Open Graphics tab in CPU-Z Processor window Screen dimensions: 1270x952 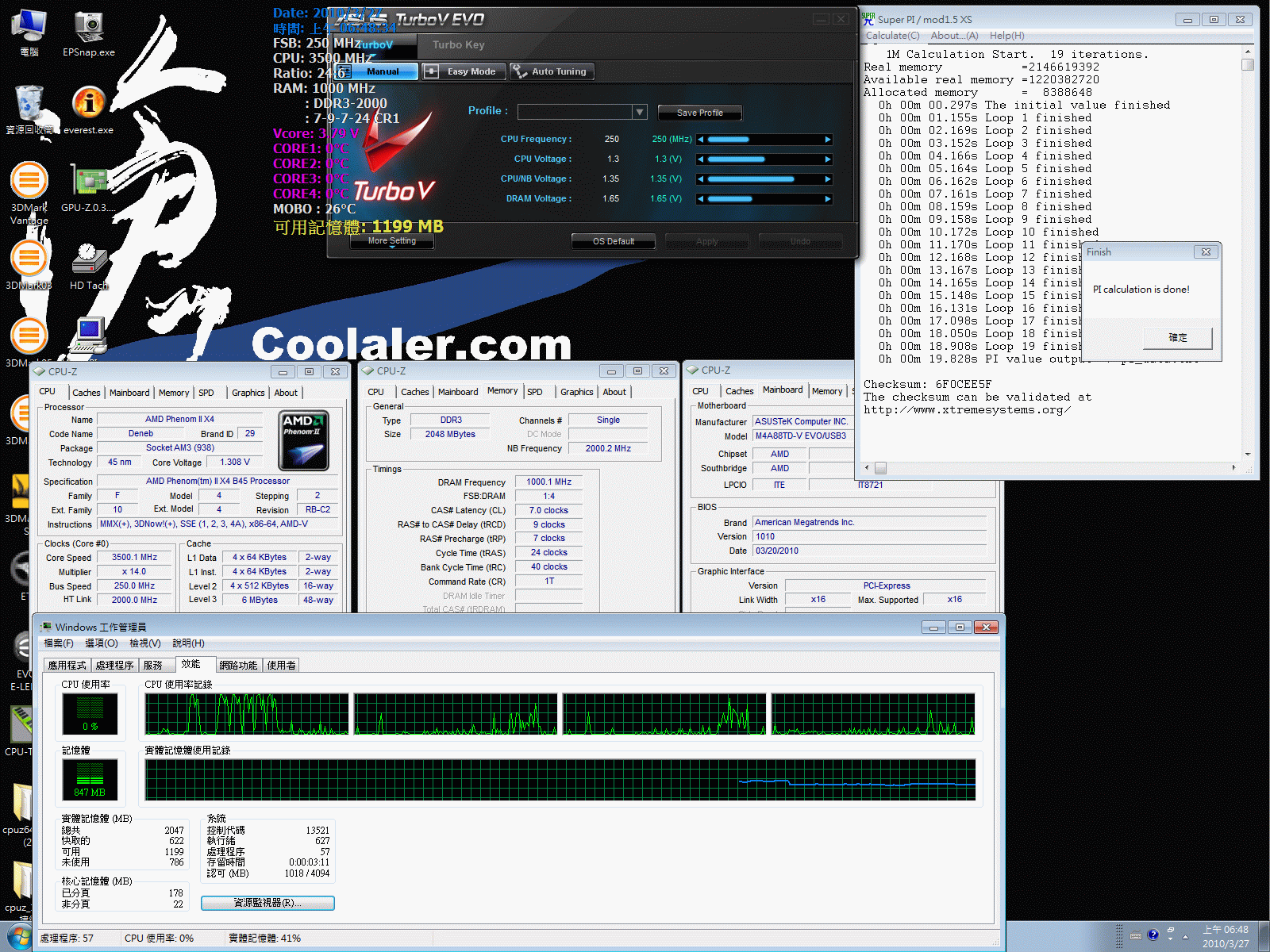248,393
